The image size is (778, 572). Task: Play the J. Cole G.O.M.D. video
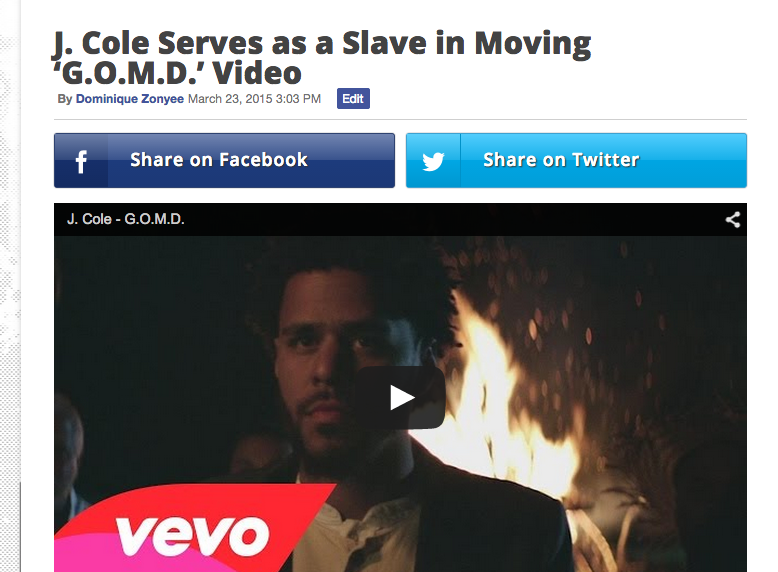click(x=400, y=397)
